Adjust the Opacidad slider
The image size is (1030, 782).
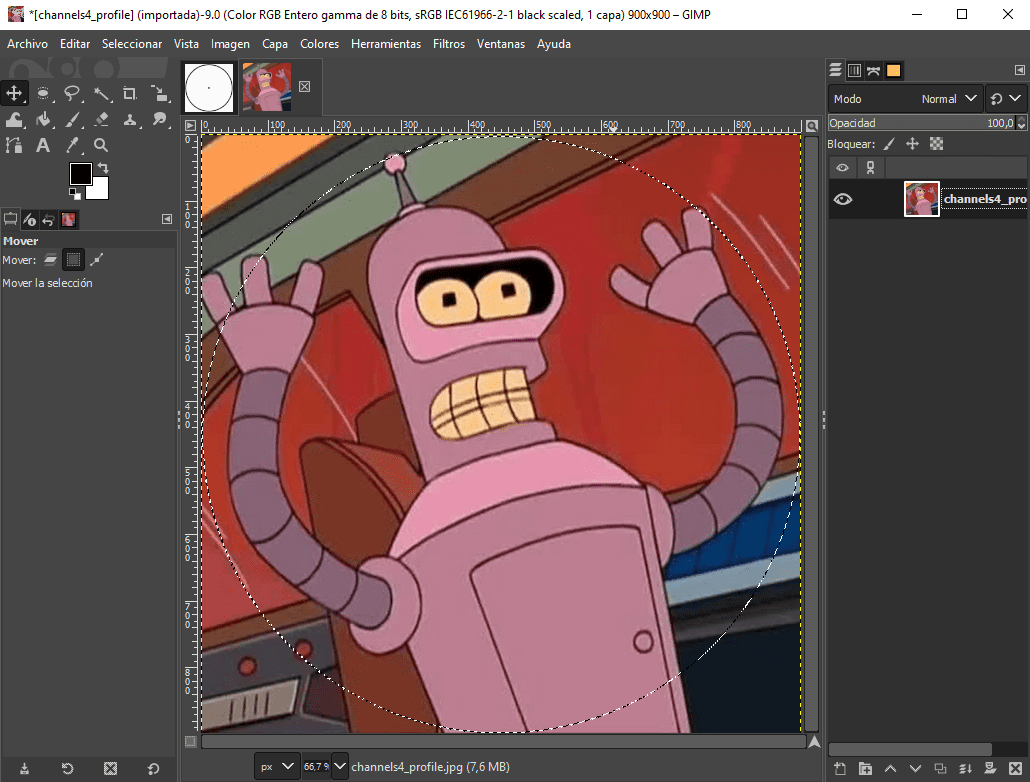(921, 123)
